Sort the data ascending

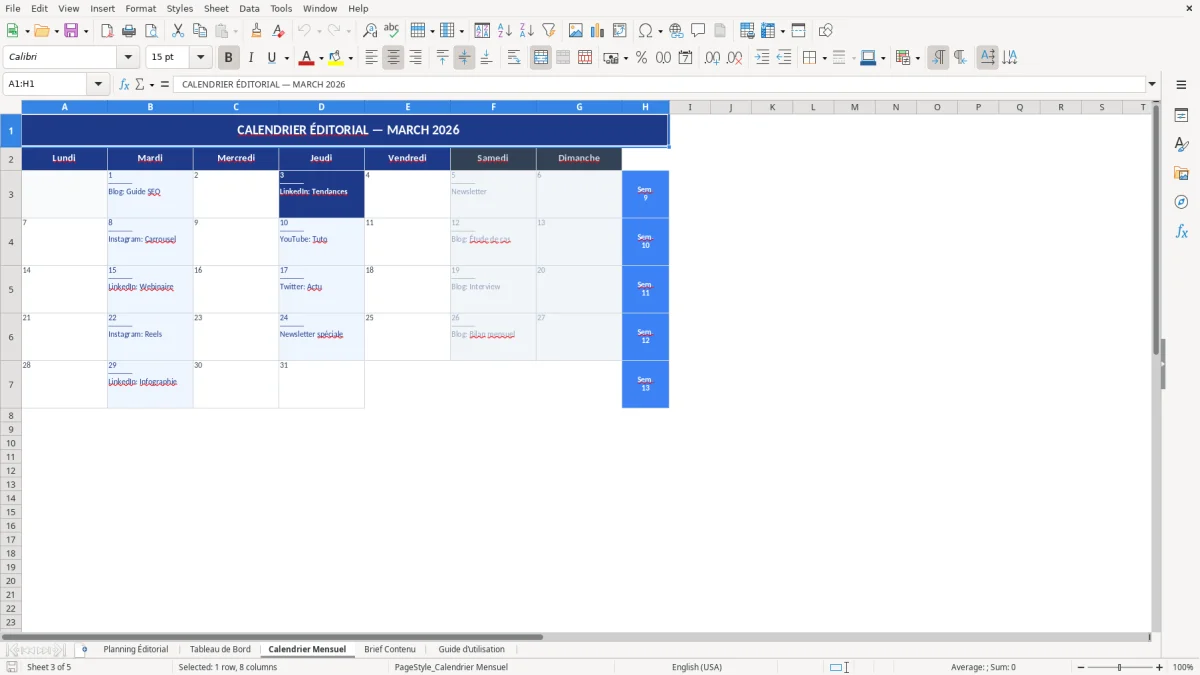click(x=505, y=30)
